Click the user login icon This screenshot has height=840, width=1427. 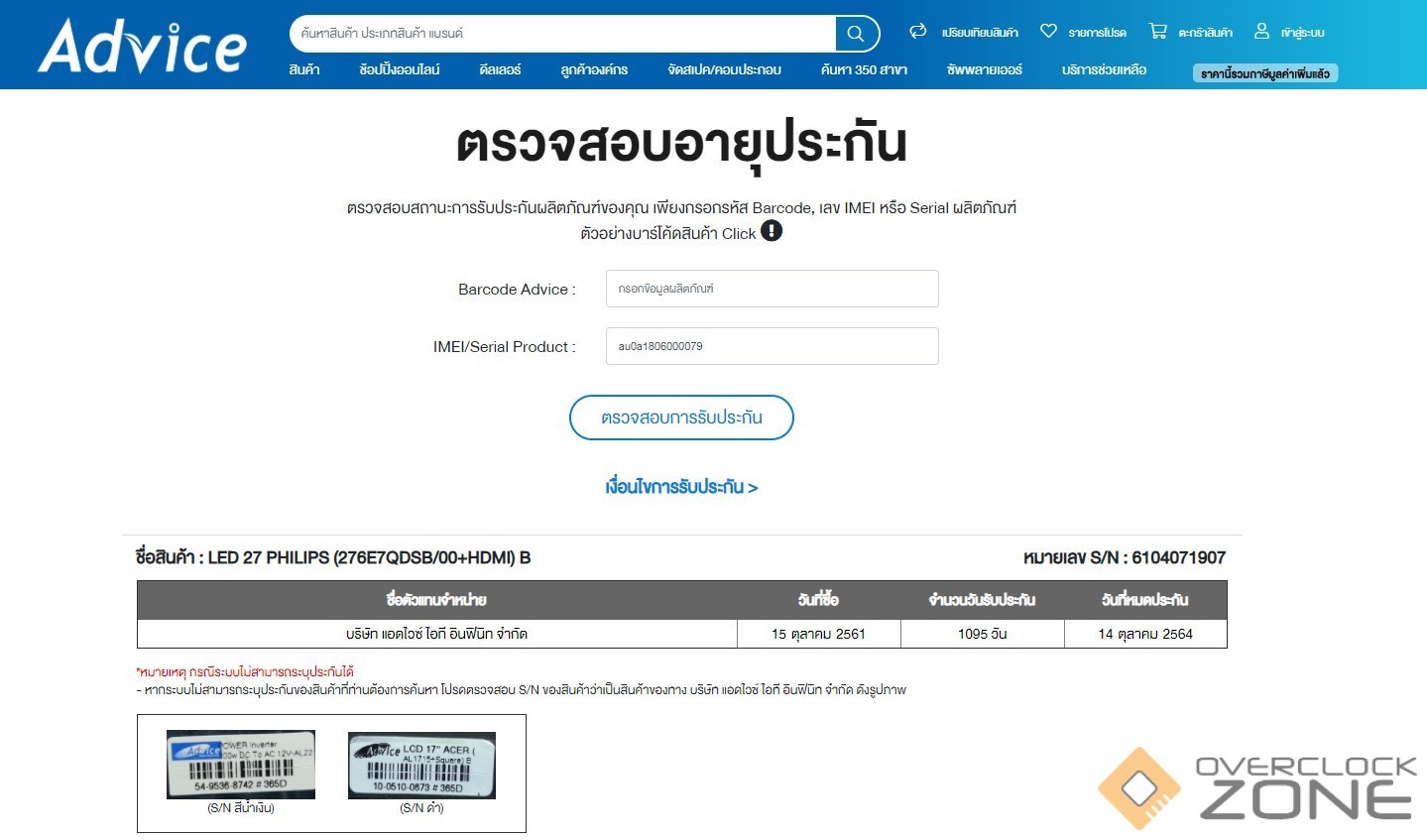[x=1261, y=32]
